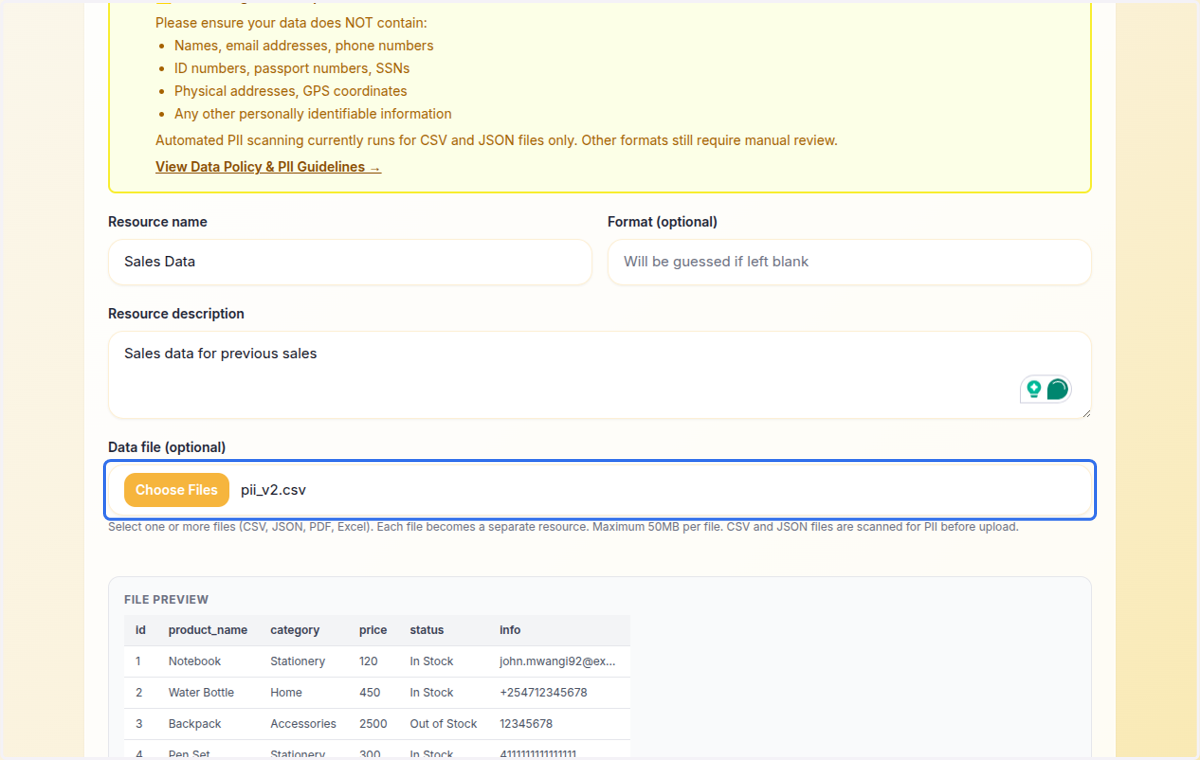The image size is (1200, 760).
Task: Select the status column header
Action: tap(427, 630)
